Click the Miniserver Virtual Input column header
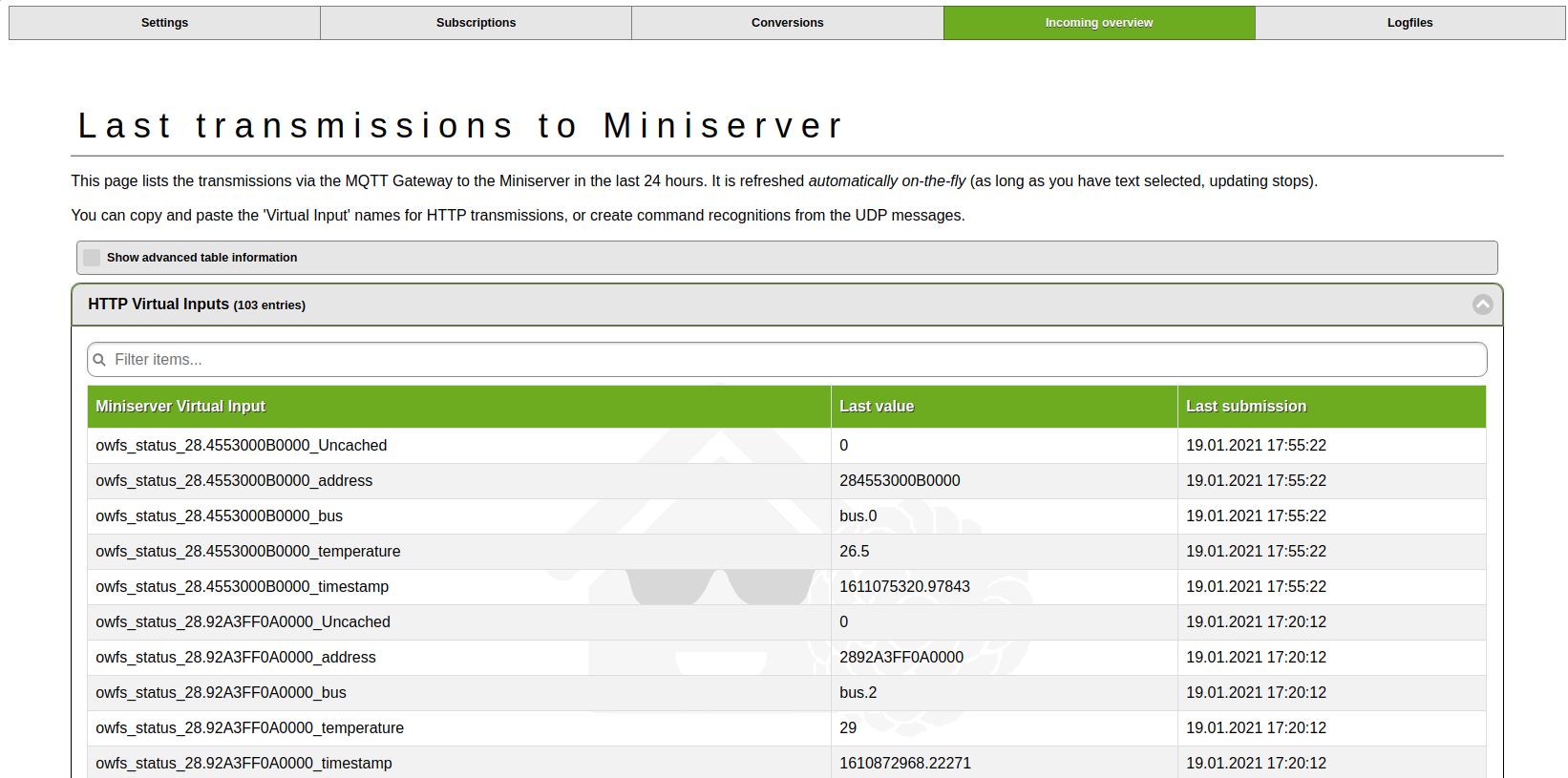This screenshot has height=778, width=1568. pyautogui.click(x=458, y=407)
